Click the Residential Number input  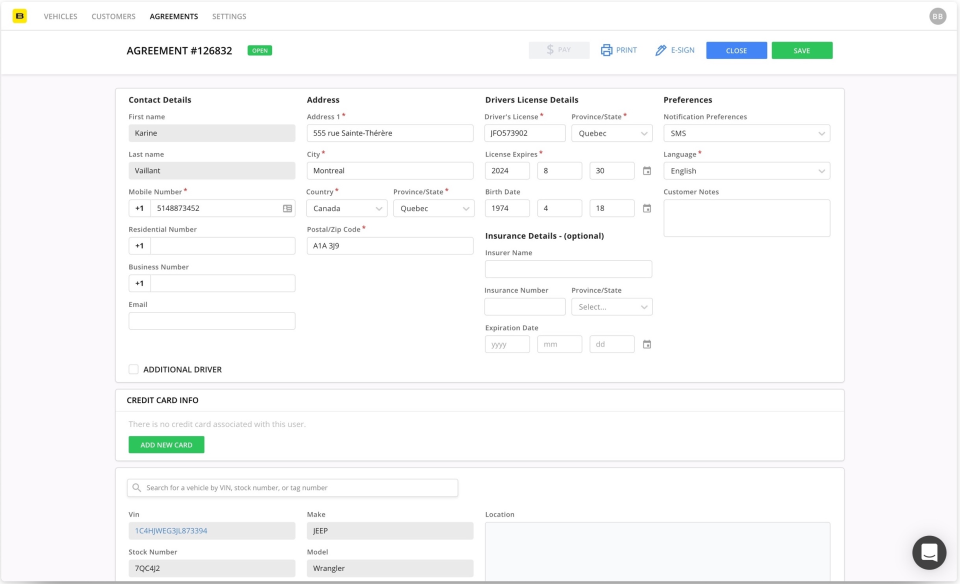(x=222, y=245)
